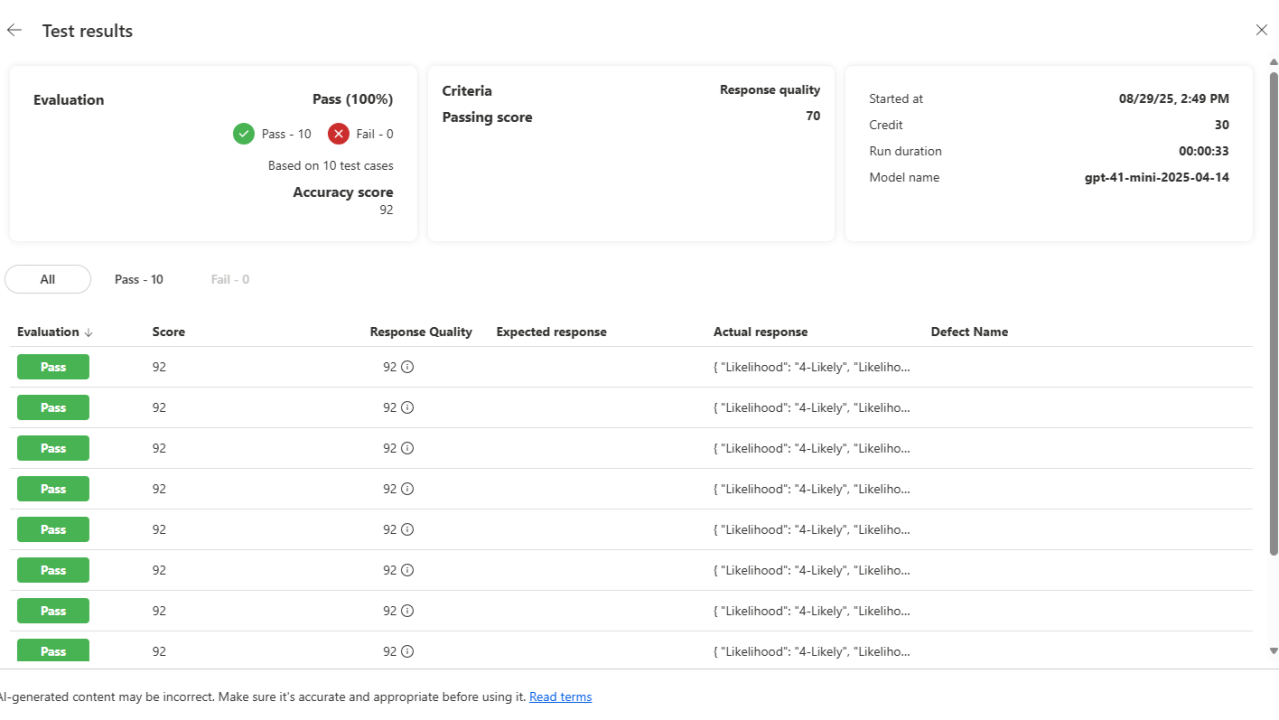Click the scrollbar down arrow

click(x=1273, y=651)
